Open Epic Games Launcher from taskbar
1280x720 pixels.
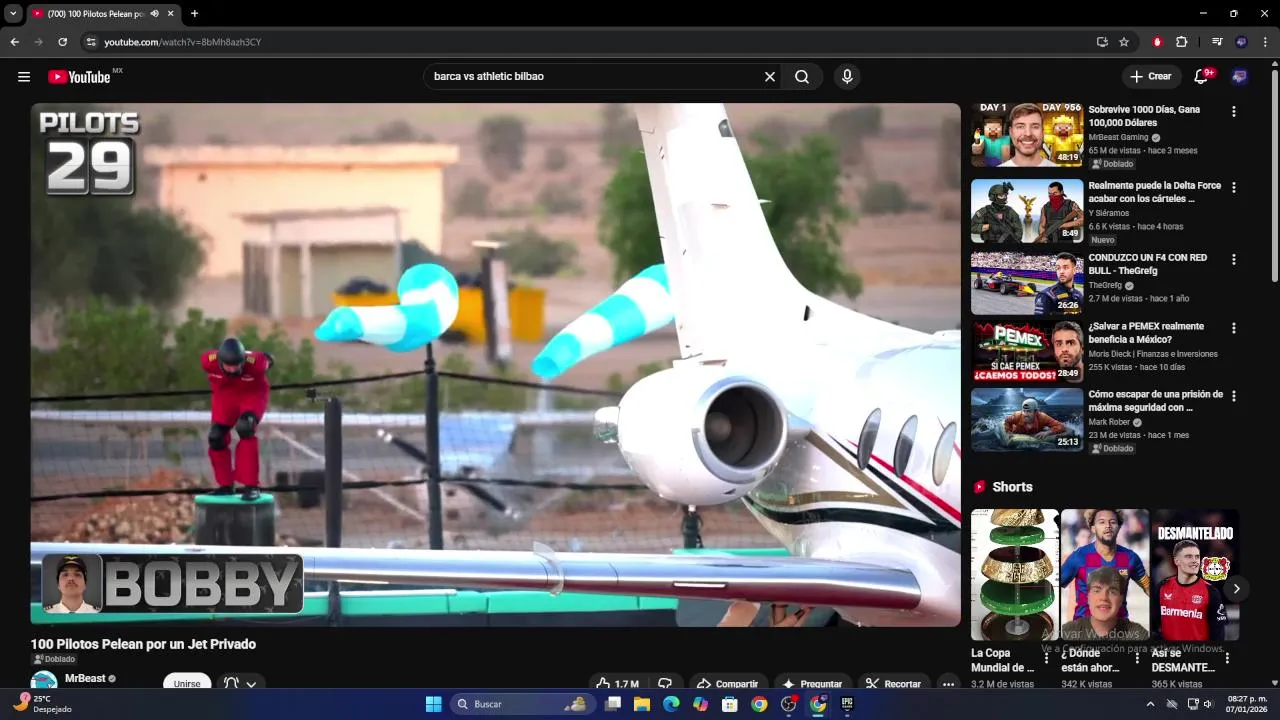point(847,704)
